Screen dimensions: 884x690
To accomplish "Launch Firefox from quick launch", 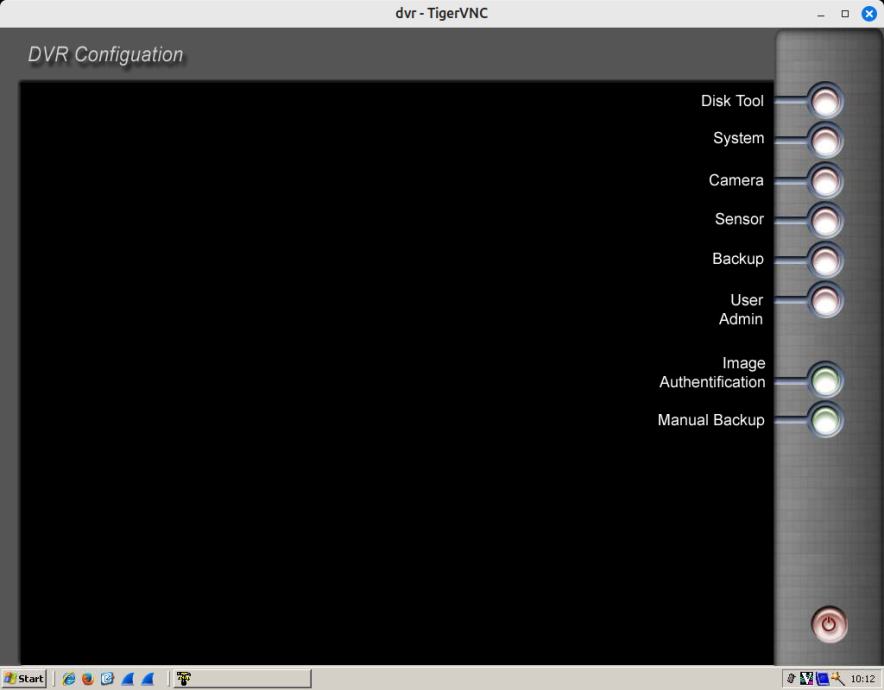I will tap(87, 679).
